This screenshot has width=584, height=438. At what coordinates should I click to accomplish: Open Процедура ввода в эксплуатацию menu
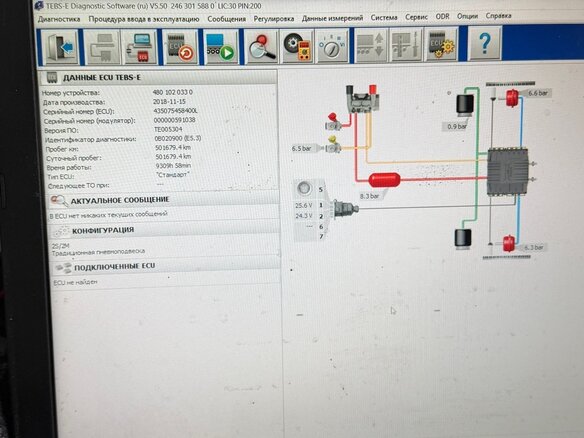coord(144,19)
